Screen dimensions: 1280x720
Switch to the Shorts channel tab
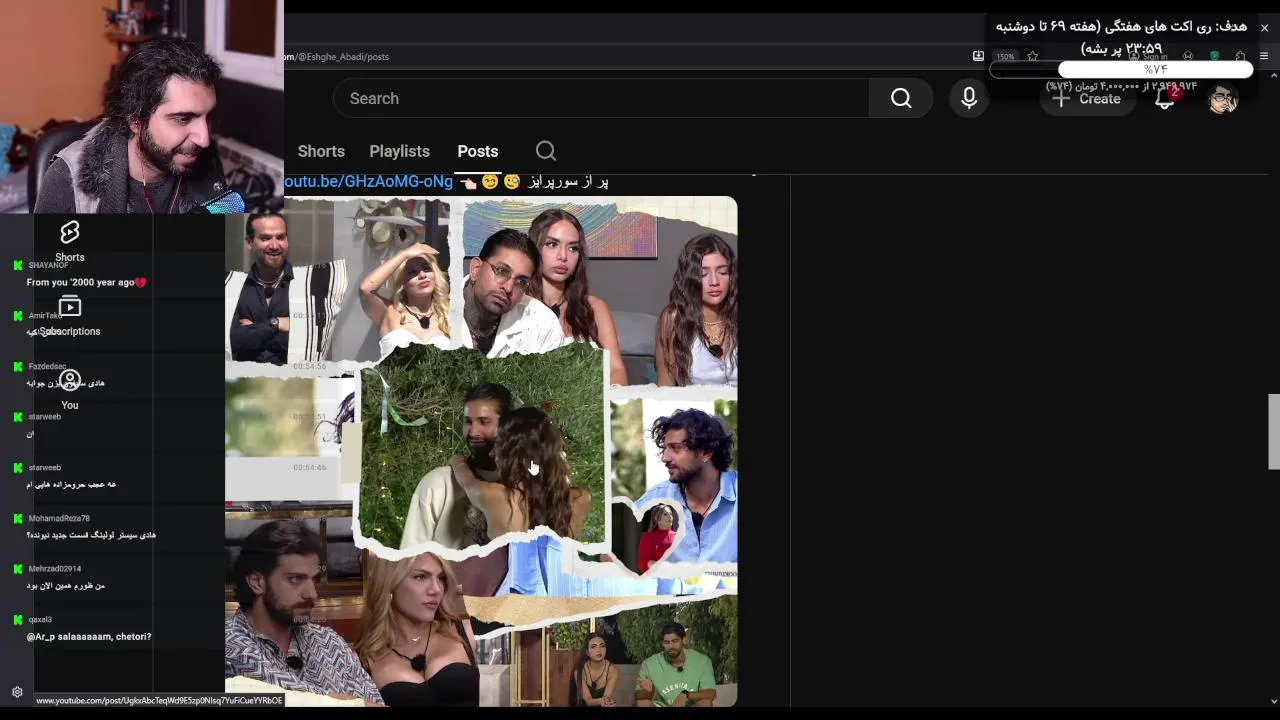[x=321, y=151]
